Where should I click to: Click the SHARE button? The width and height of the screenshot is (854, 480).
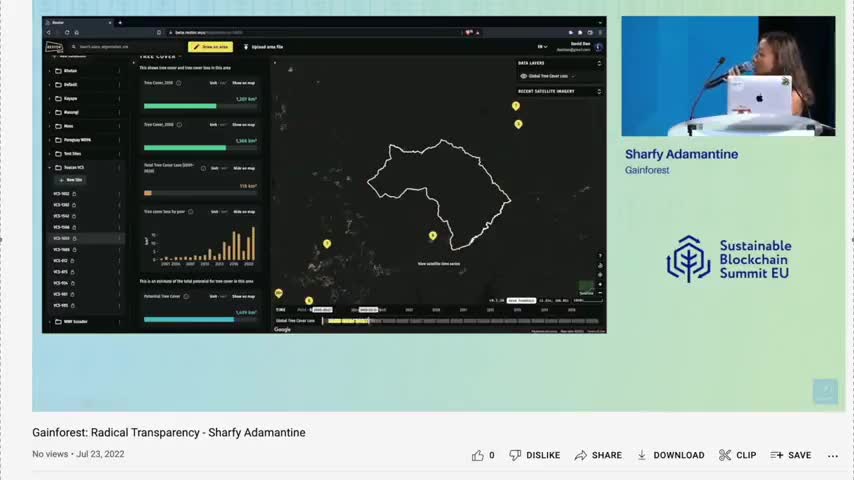pyautogui.click(x=599, y=455)
